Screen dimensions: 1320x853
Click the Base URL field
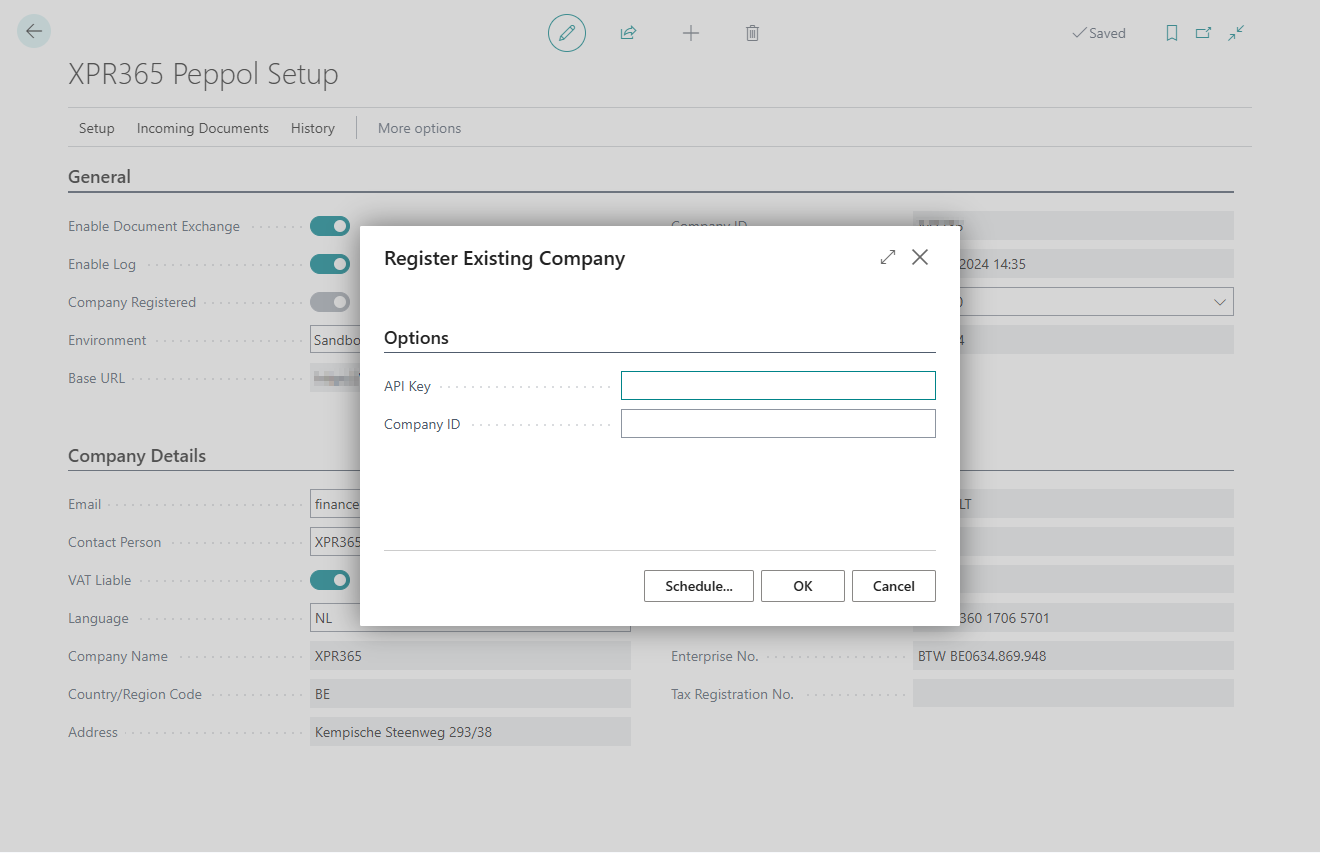tap(336, 378)
